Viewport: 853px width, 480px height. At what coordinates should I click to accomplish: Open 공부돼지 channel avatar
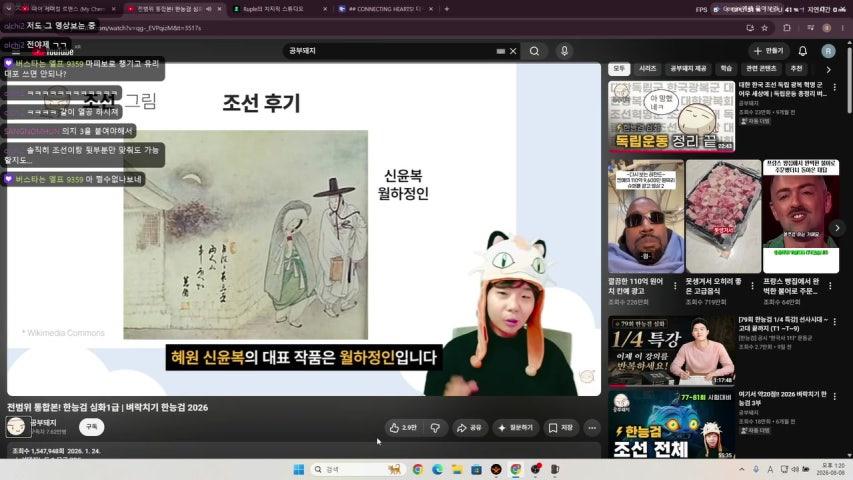[x=16, y=427]
